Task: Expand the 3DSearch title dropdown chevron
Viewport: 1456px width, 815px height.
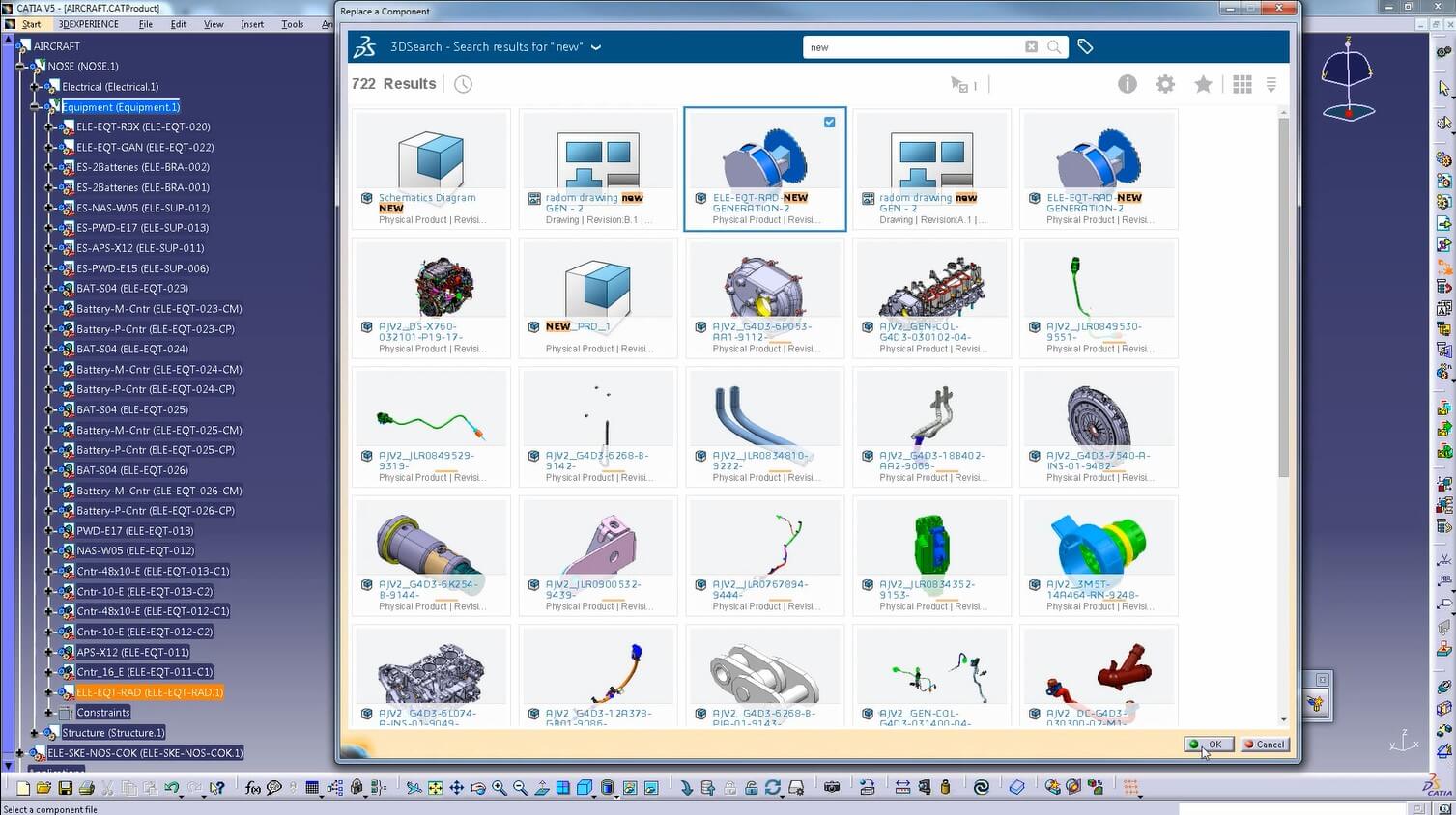Action: coord(596,47)
